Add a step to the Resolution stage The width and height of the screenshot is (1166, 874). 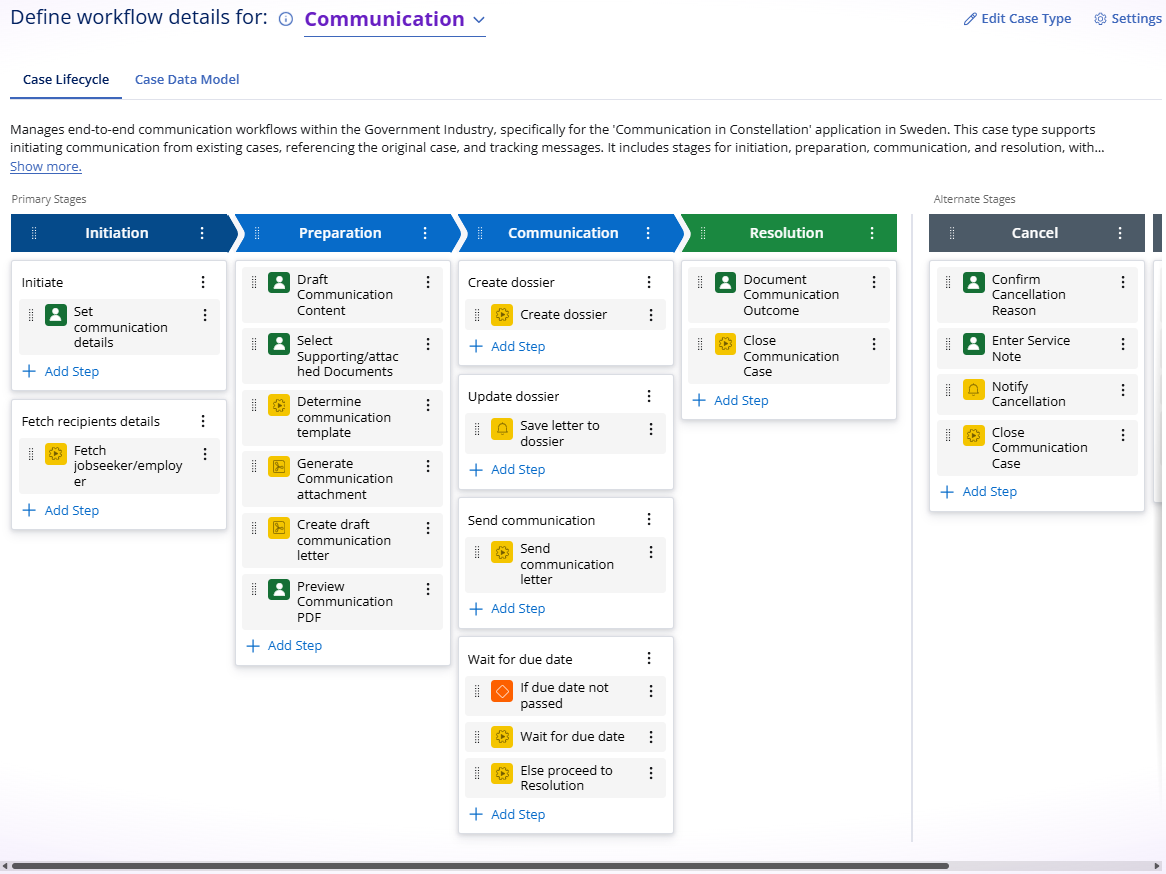[730, 400]
